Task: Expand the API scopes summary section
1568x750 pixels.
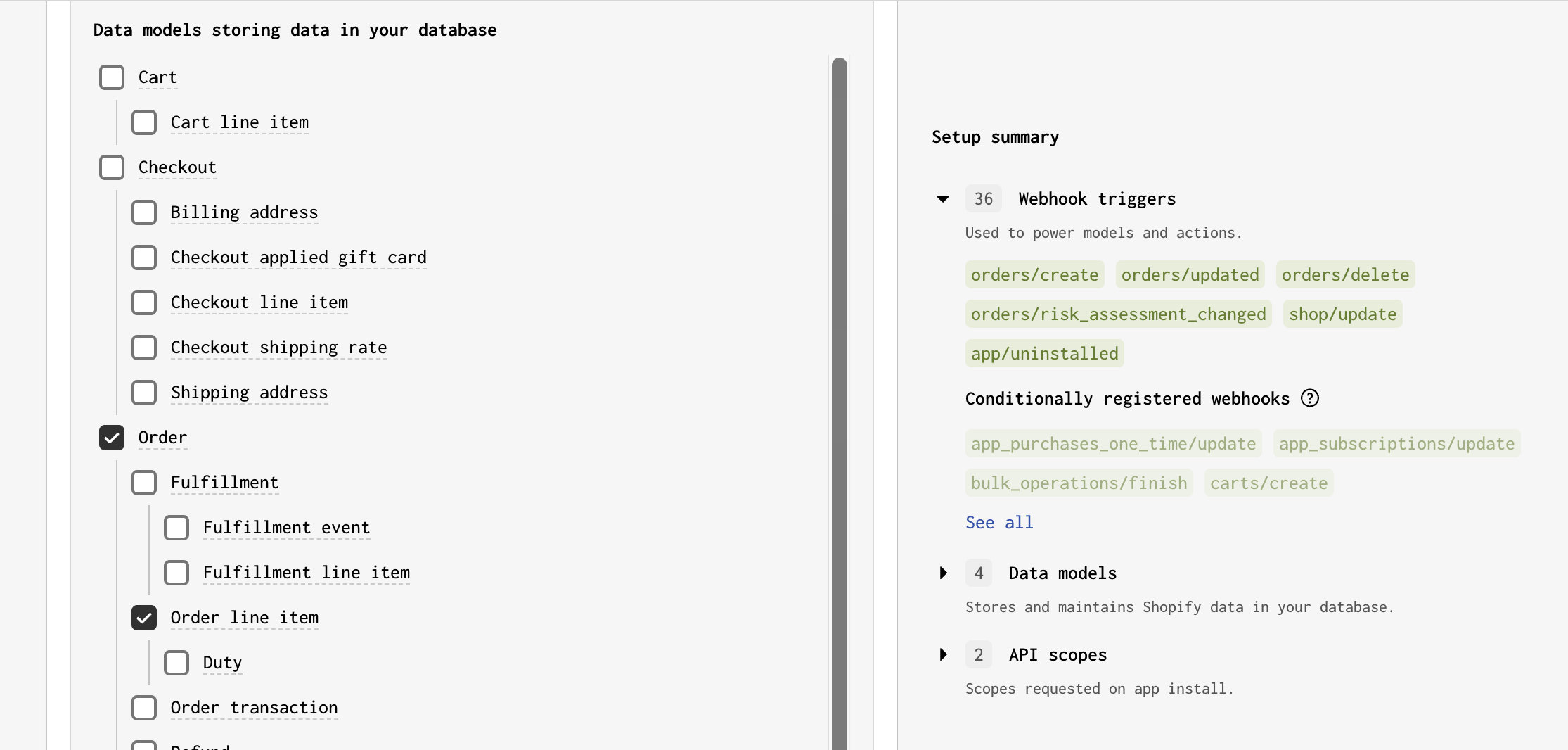Action: coord(943,655)
